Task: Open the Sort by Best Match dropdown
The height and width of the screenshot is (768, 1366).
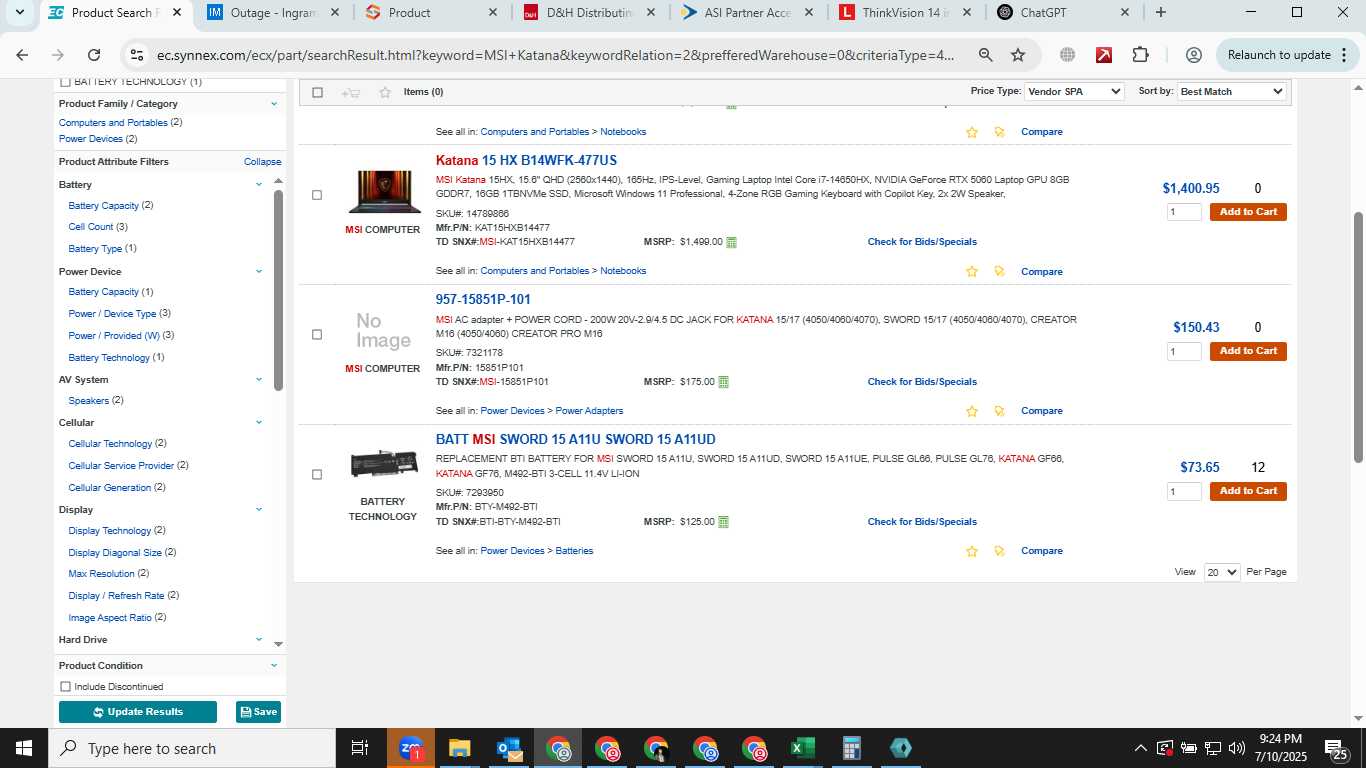Action: (1231, 91)
